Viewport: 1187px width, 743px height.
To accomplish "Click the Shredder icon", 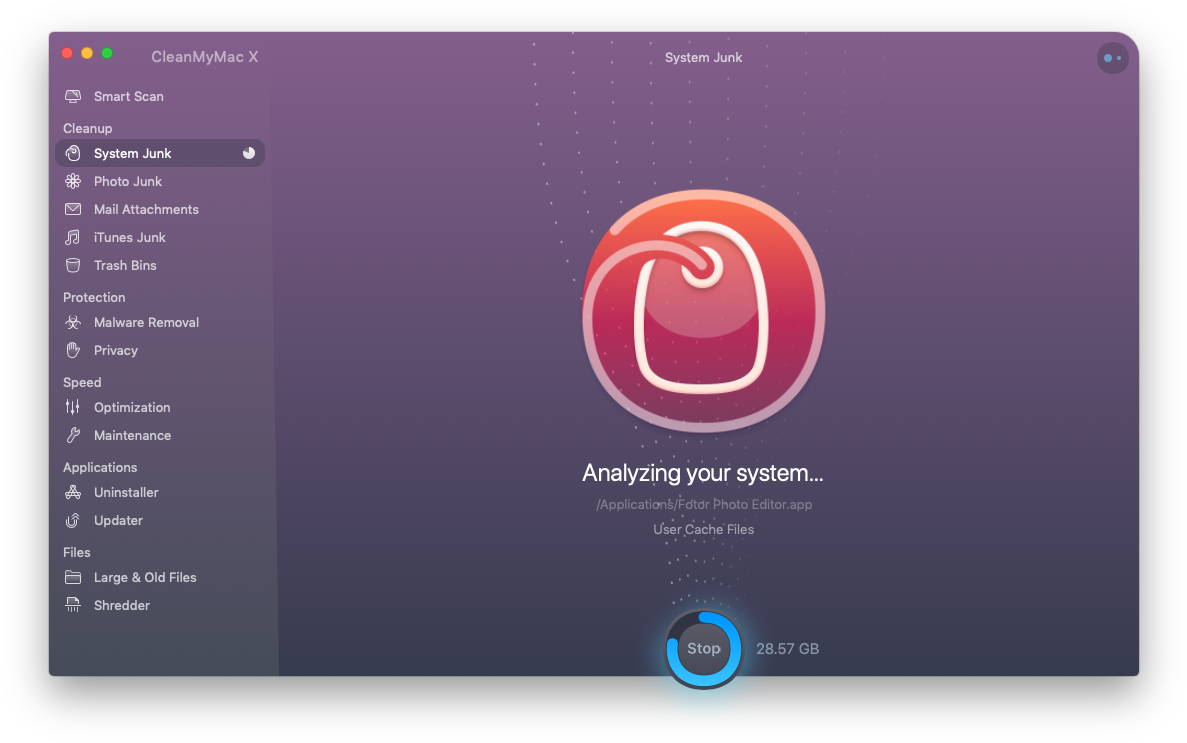I will (x=73, y=605).
